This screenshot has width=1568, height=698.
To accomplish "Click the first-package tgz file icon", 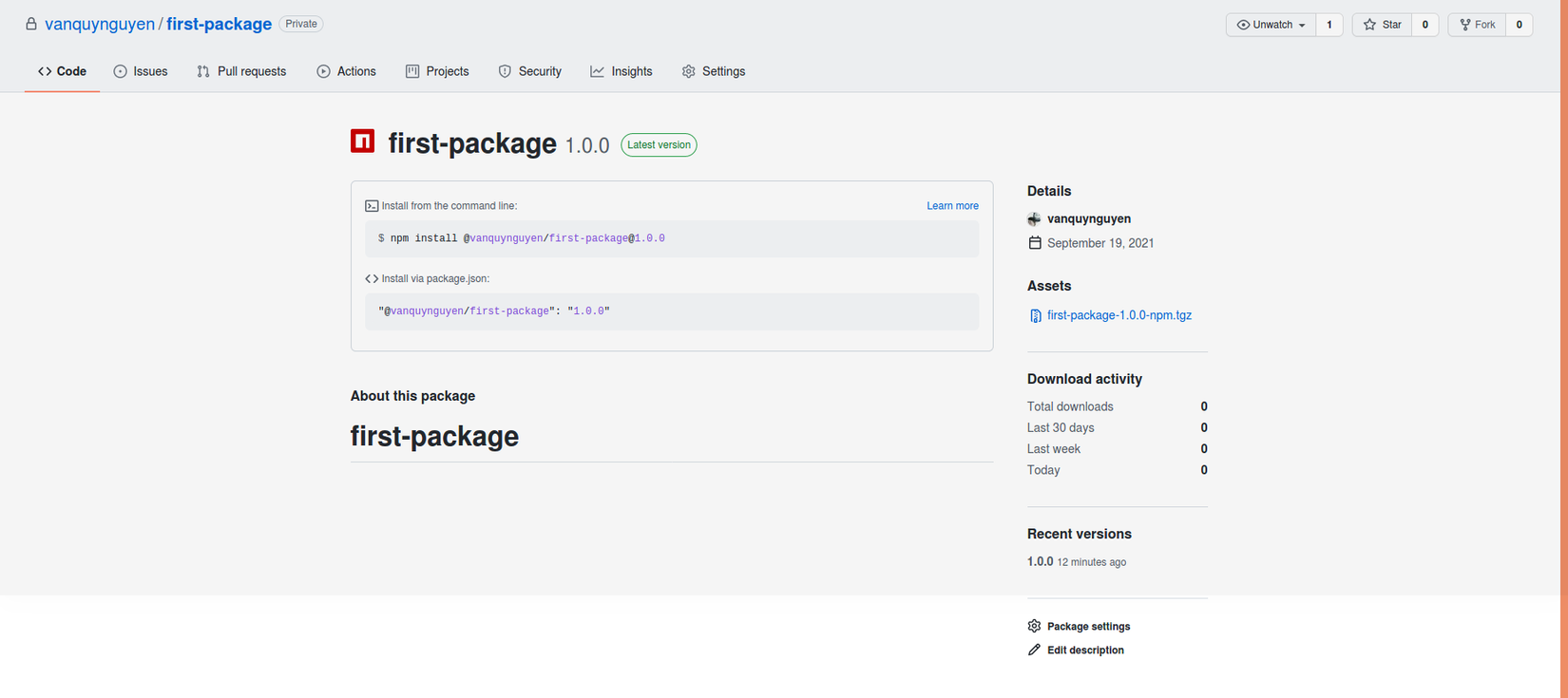I will 1035,316.
